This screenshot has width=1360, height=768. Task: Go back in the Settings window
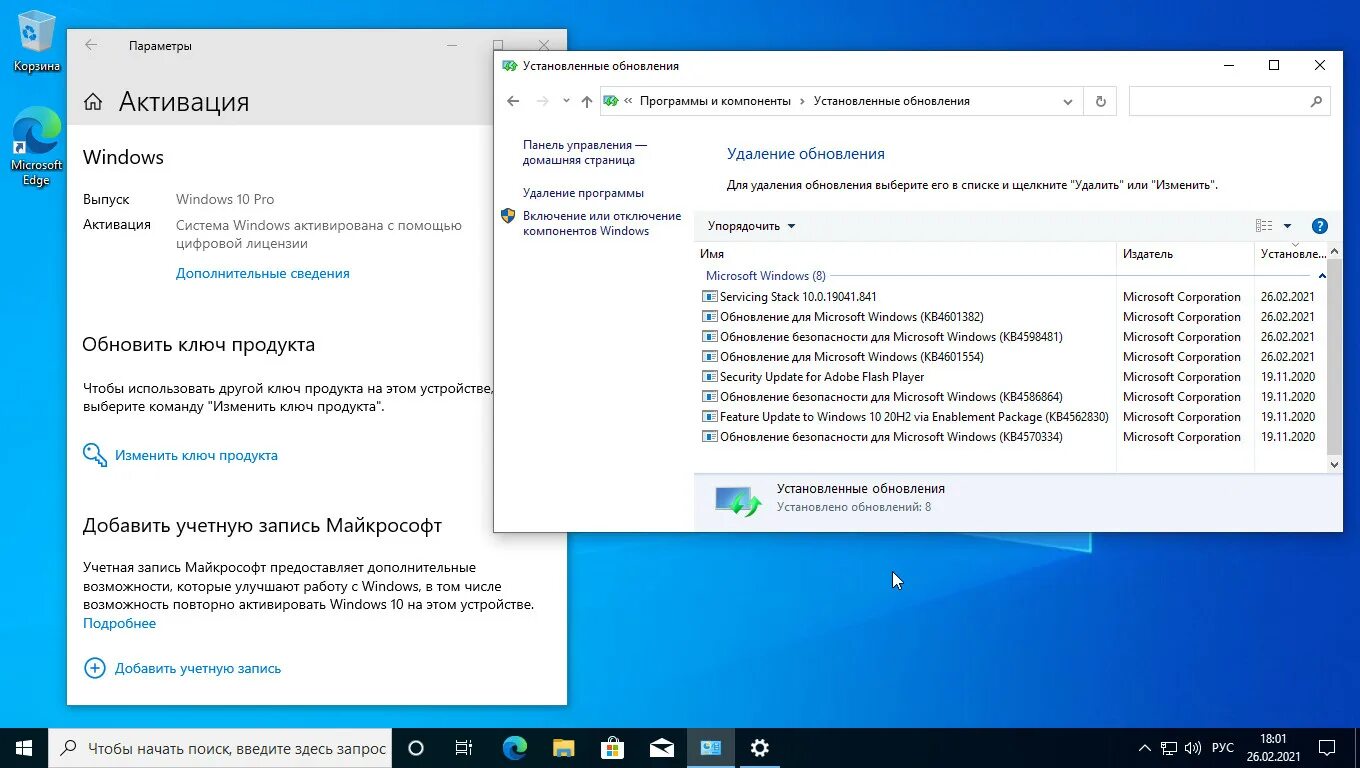pos(91,45)
